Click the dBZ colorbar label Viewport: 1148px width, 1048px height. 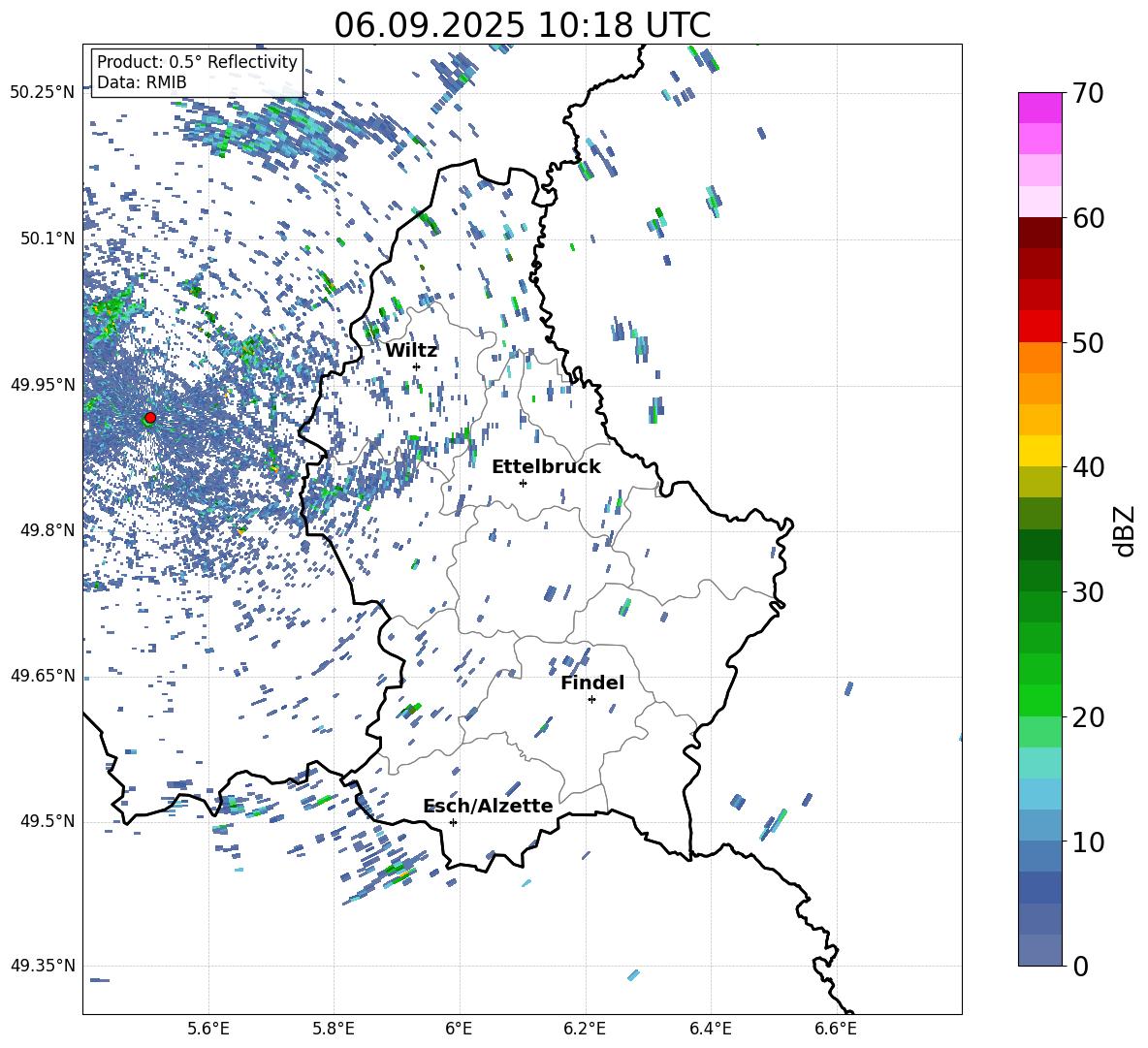tap(1125, 530)
